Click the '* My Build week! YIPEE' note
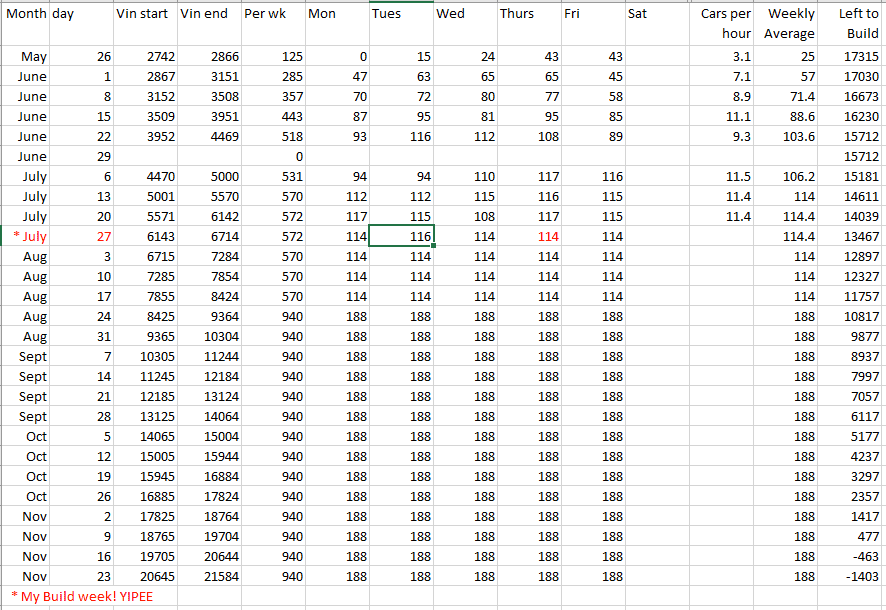This screenshot has width=886, height=610. [x=82, y=596]
